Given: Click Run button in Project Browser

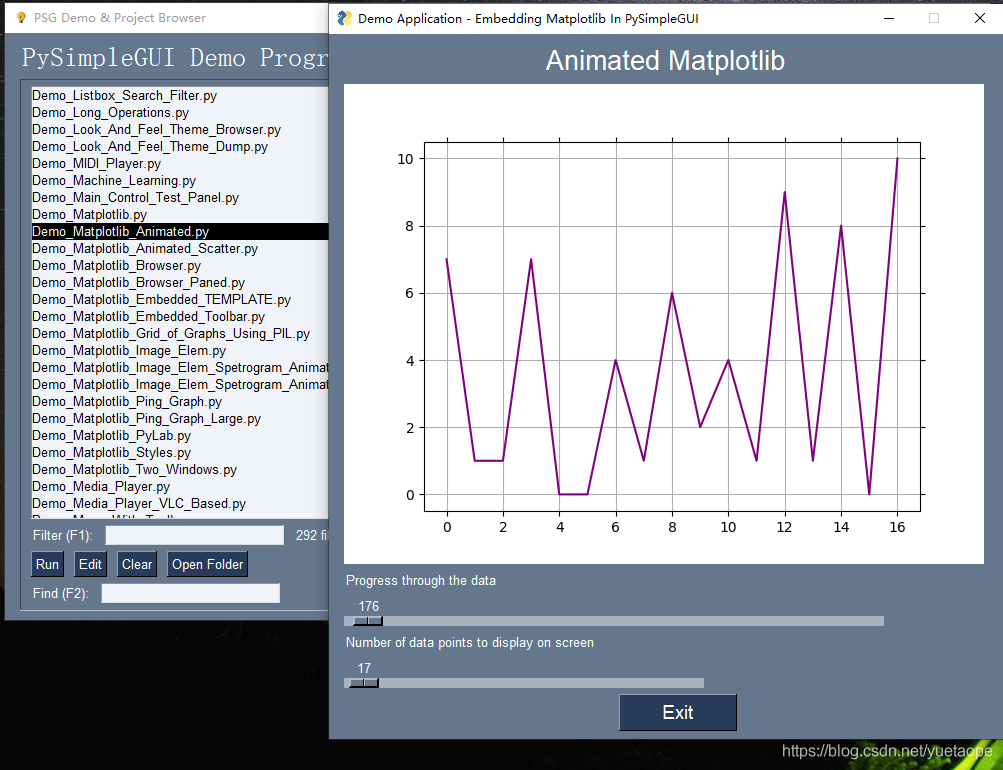Looking at the screenshot, I should tap(47, 564).
